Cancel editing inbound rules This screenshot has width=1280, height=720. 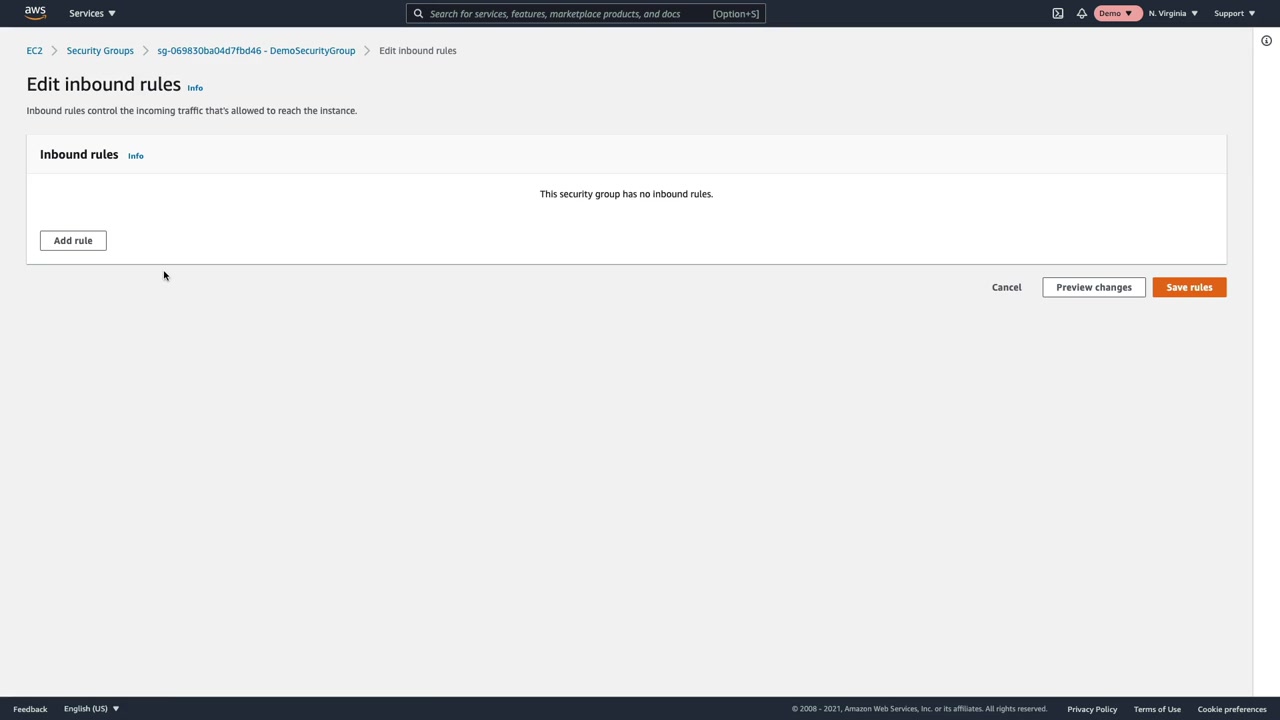[x=1007, y=288]
